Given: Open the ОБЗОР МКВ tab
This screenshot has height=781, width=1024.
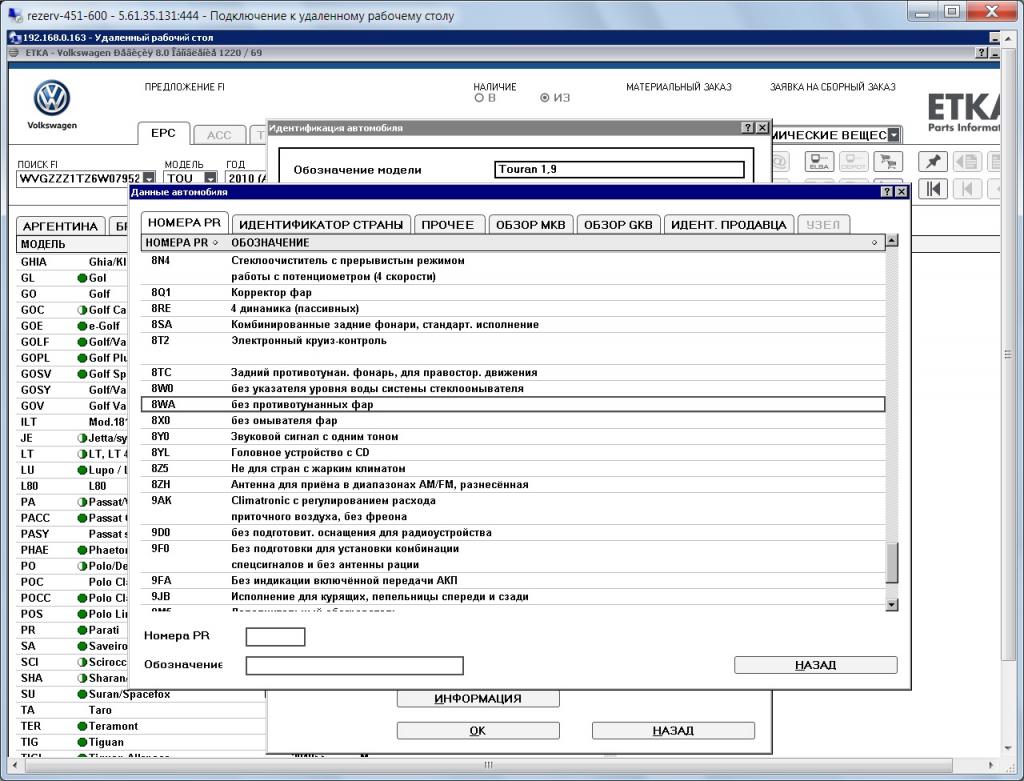Looking at the screenshot, I should [x=530, y=225].
